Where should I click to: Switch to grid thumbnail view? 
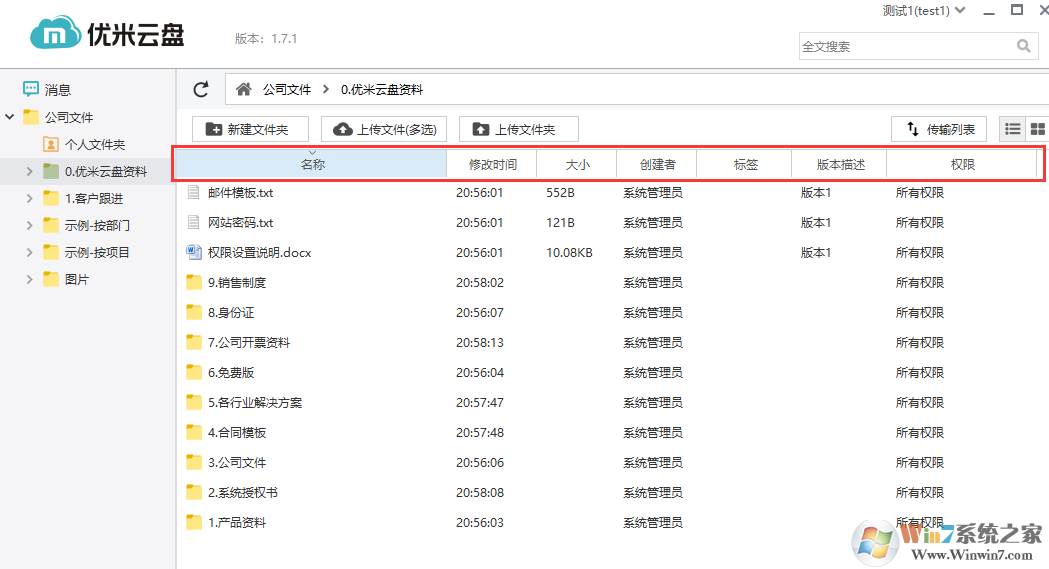tap(1038, 129)
